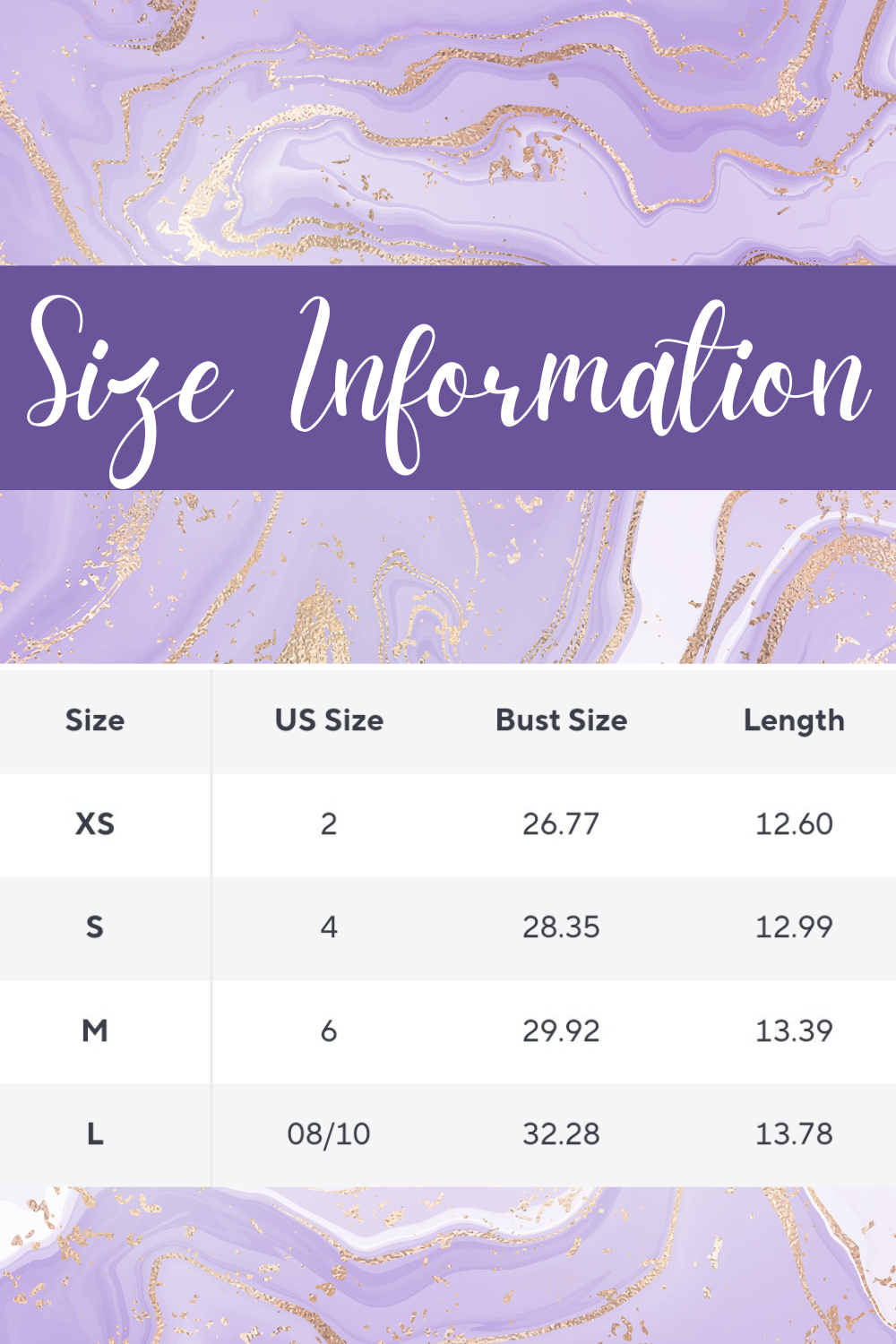Click the "US Size" column header
Viewport: 896px width, 1344px height.
[x=329, y=720]
